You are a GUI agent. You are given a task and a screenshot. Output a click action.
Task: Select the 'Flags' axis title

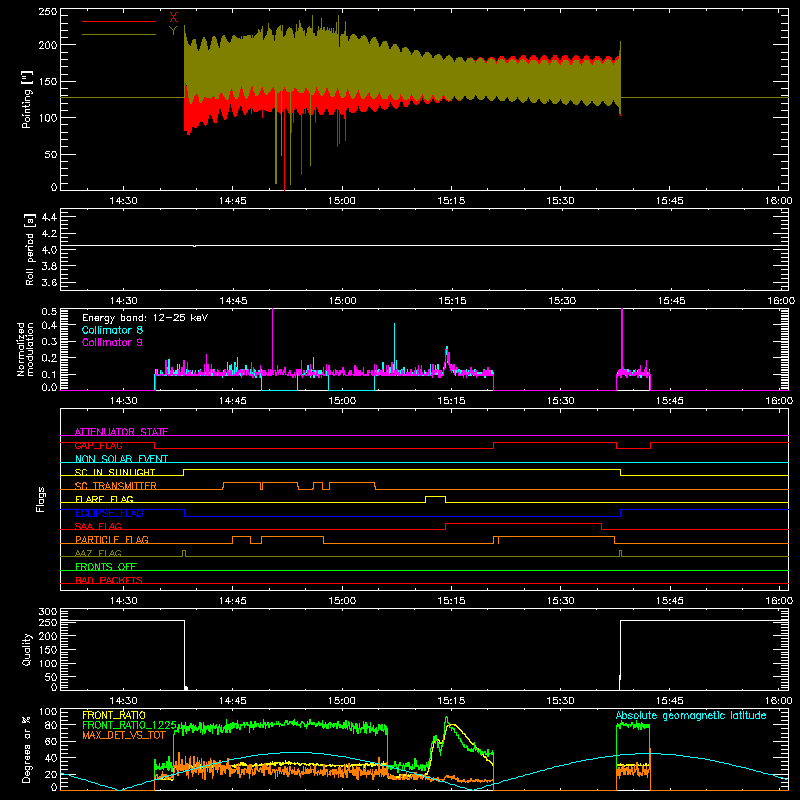tap(40, 499)
